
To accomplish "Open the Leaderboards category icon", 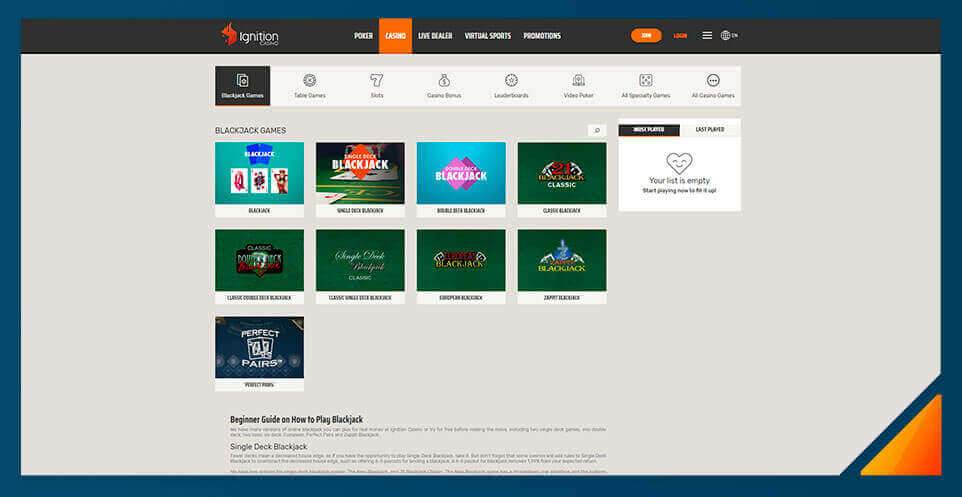I will 511,80.
